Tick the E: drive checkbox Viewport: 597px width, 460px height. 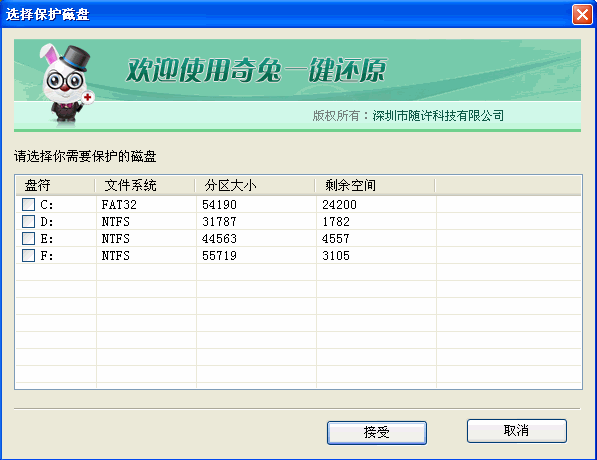click(29, 238)
